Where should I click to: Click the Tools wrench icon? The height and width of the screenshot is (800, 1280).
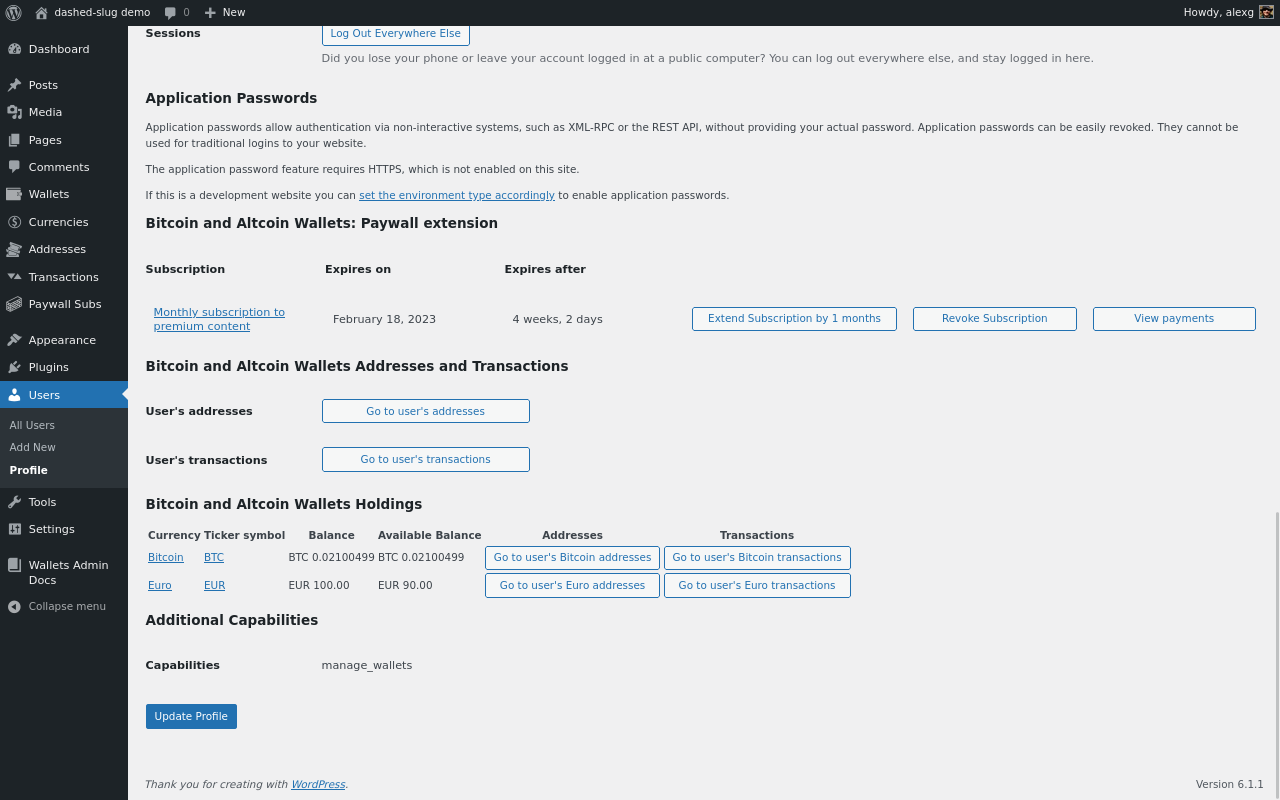pyautogui.click(x=14, y=502)
